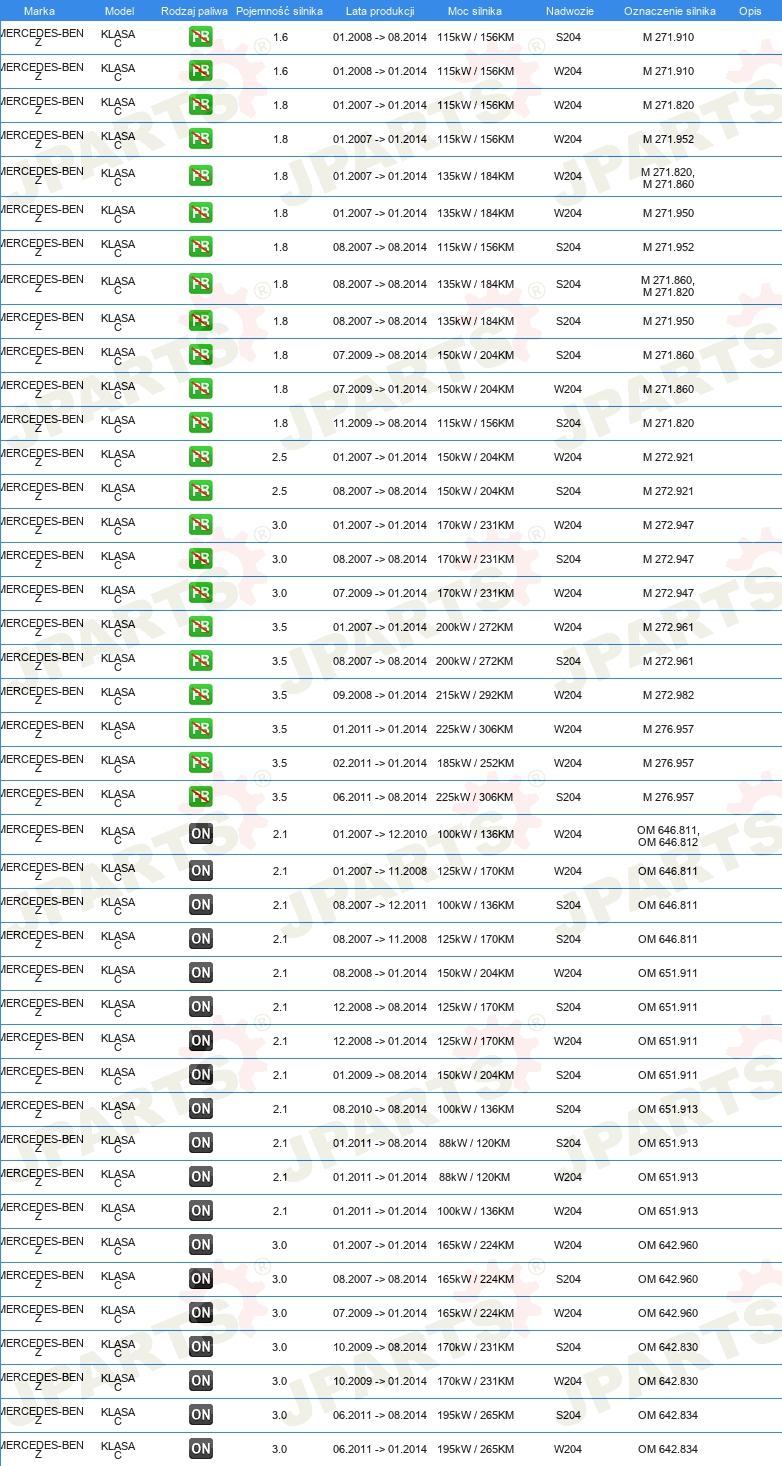Click production years 10.2009 -> 01.2014
This screenshot has height=1466, width=782.
click(x=380, y=1381)
